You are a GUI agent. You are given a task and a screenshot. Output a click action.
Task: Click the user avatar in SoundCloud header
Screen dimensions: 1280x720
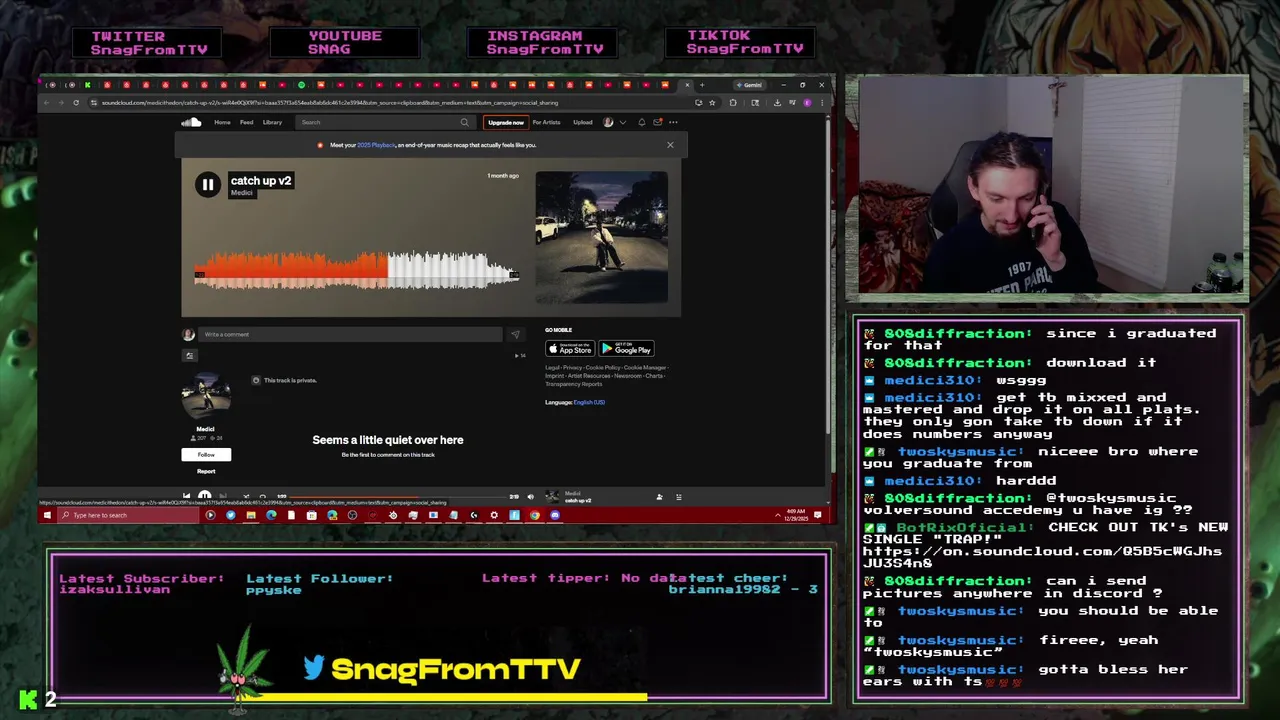(608, 122)
